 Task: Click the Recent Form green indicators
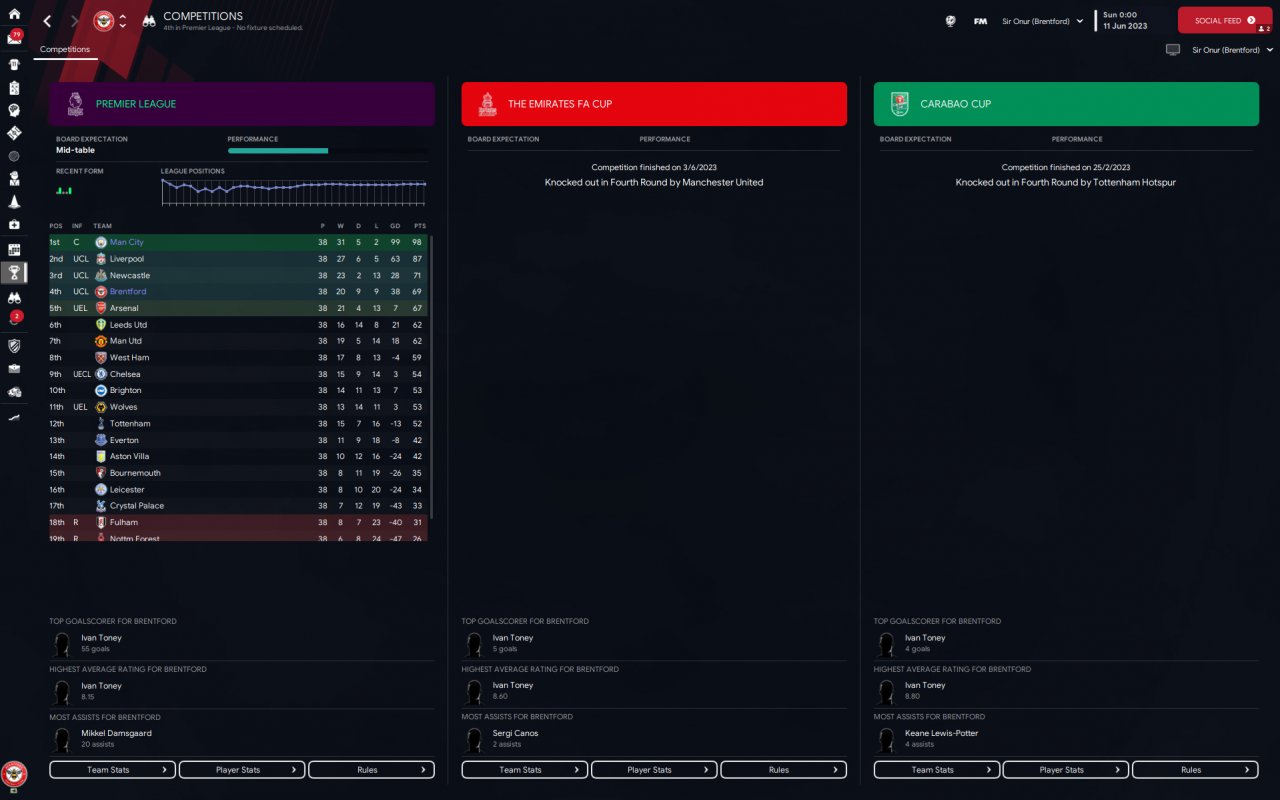click(x=64, y=189)
